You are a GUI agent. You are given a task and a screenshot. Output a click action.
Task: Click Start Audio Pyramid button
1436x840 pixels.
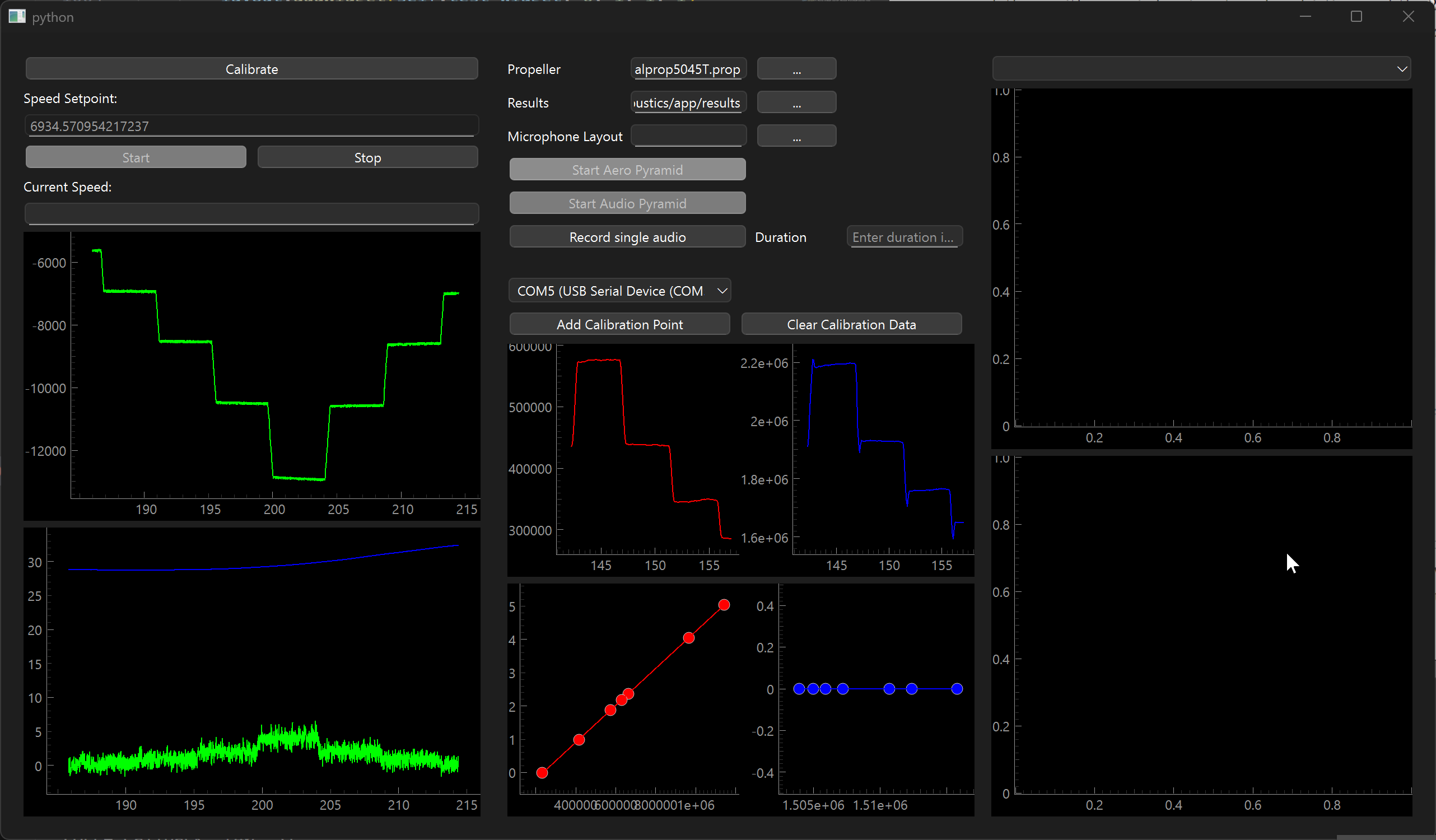click(627, 203)
